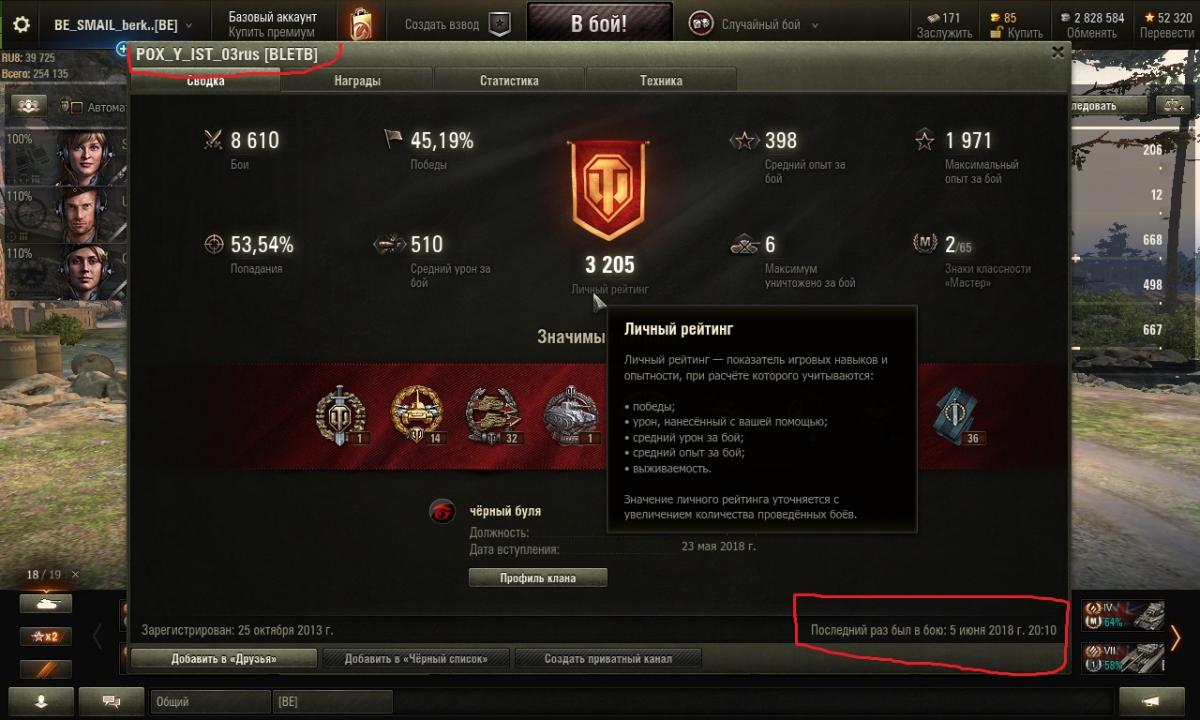Screen dimensions: 1200x720
Task: Click the clan emblem чёрный буля
Action: click(441, 511)
